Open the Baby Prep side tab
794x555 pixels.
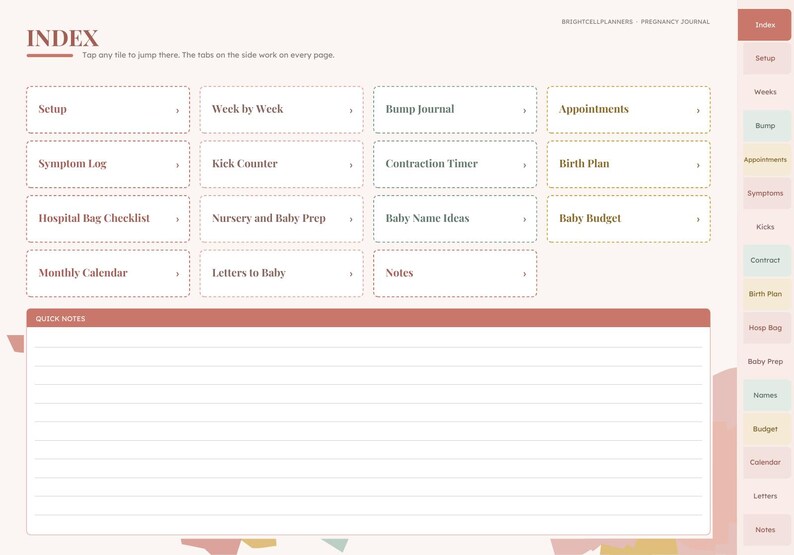[x=767, y=362]
